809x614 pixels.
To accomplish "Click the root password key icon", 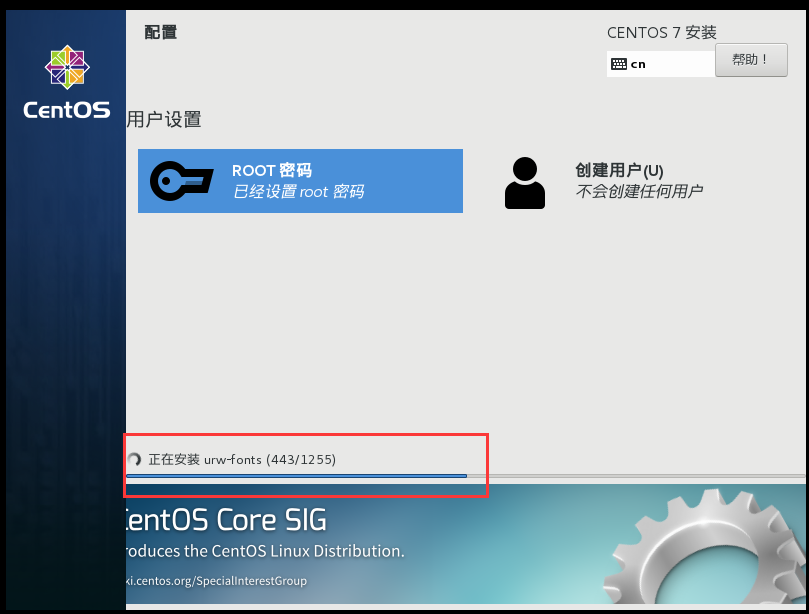I will point(181,181).
